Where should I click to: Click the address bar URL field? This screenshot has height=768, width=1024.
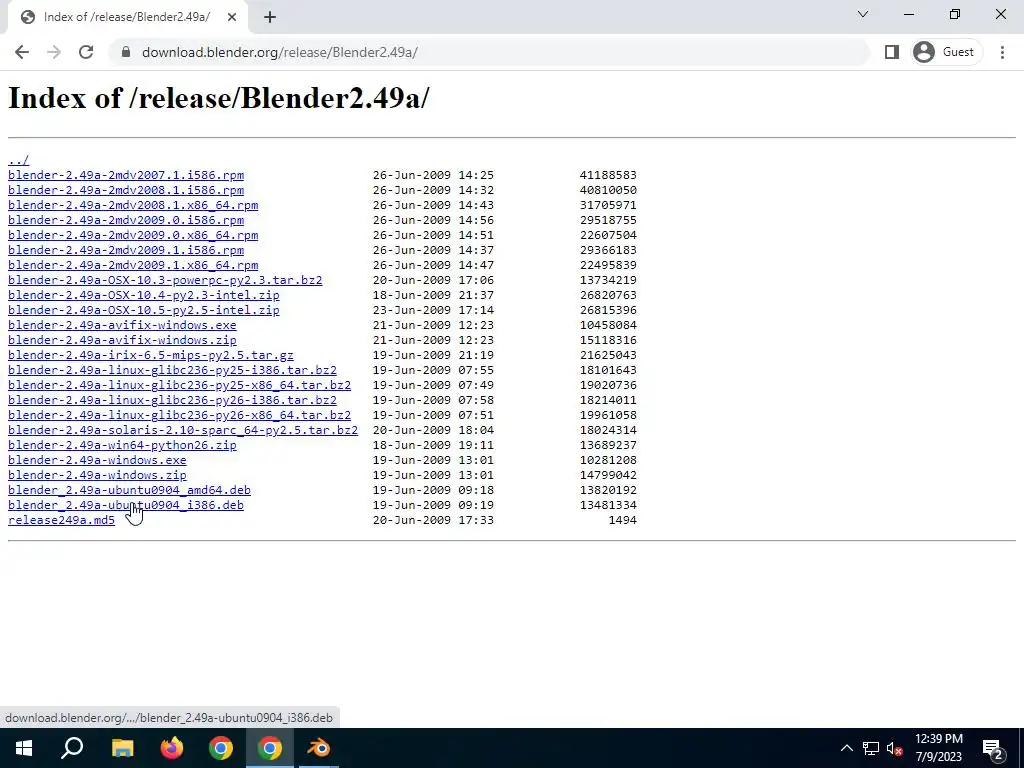(490, 52)
